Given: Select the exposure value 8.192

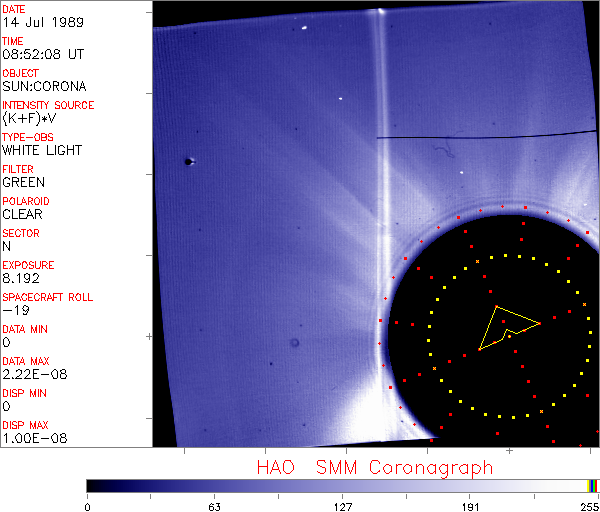Looking at the screenshot, I should tap(21, 279).
